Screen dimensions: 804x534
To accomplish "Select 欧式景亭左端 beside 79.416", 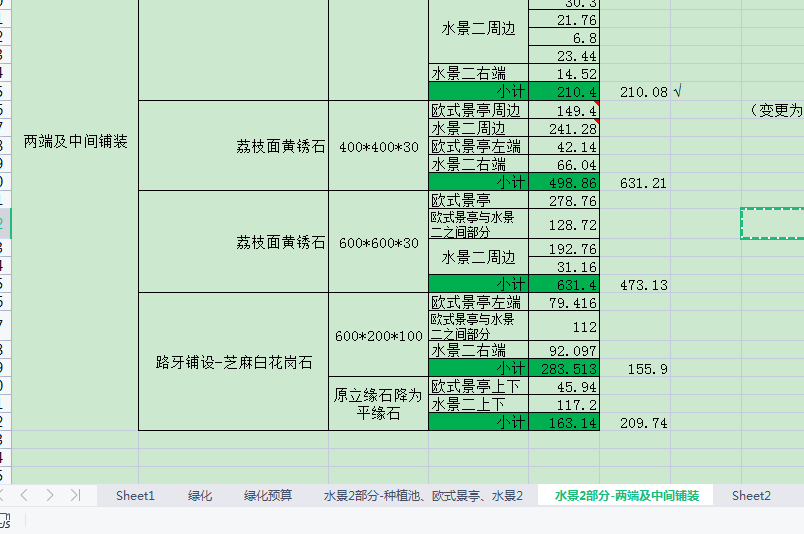I will [478, 302].
